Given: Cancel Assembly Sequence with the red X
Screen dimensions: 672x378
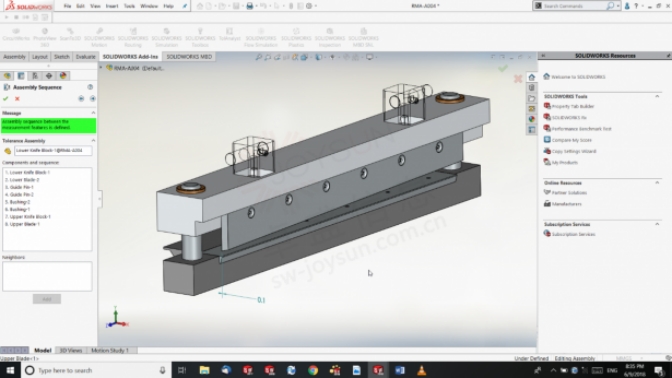Looking at the screenshot, I should (x=17, y=99).
